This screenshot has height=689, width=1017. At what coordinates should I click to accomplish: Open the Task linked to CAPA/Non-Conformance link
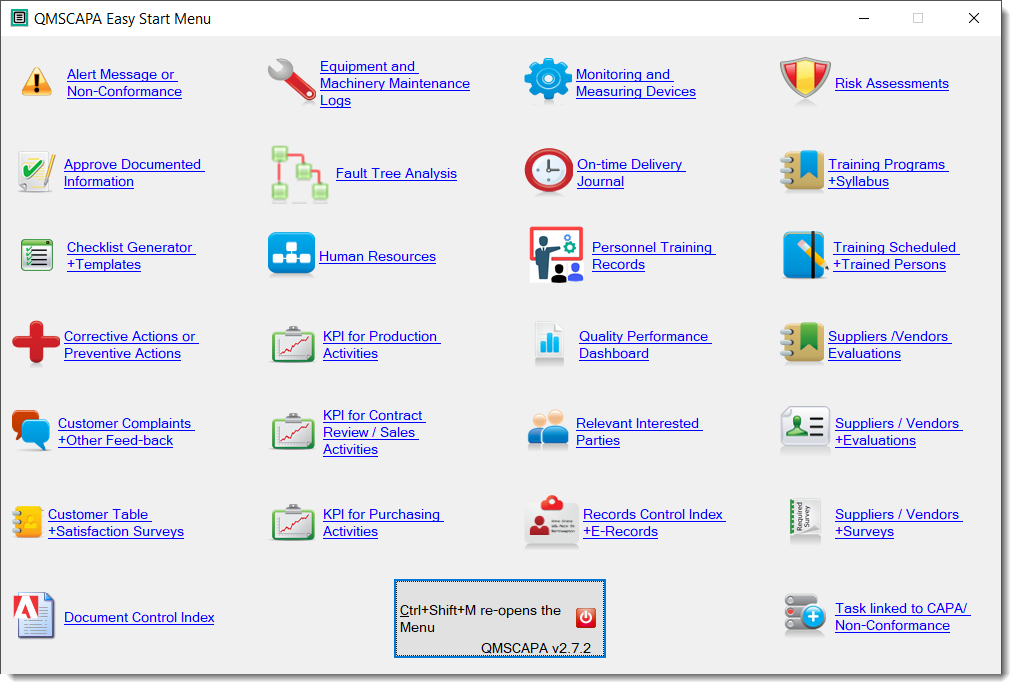(901, 617)
